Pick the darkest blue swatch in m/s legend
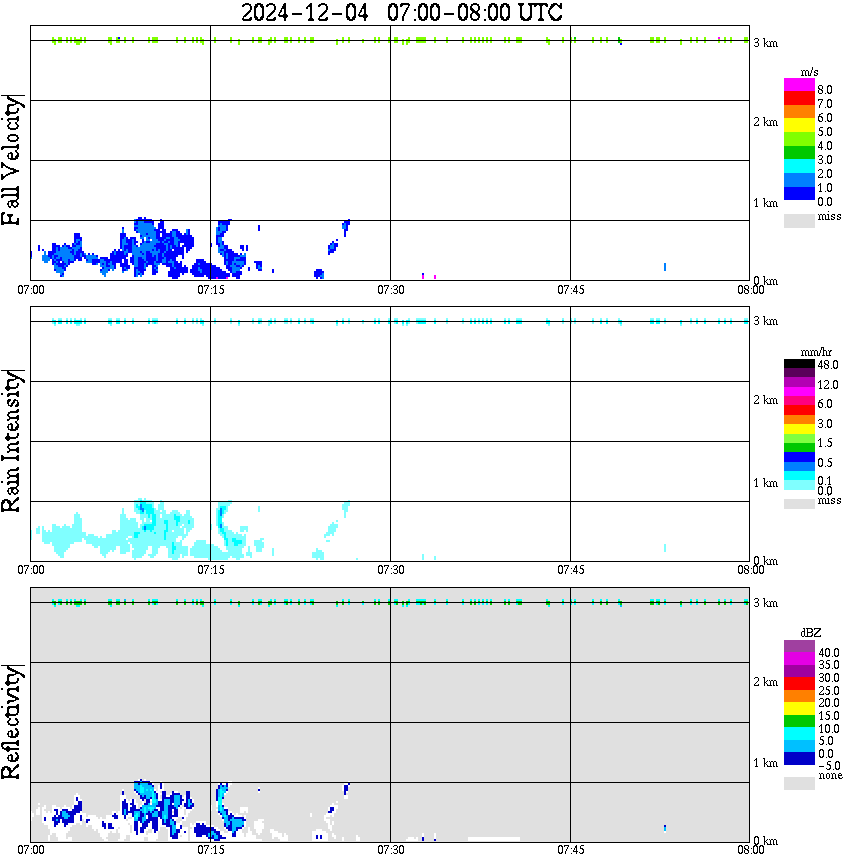The height and width of the screenshot is (868, 850). coord(799,193)
